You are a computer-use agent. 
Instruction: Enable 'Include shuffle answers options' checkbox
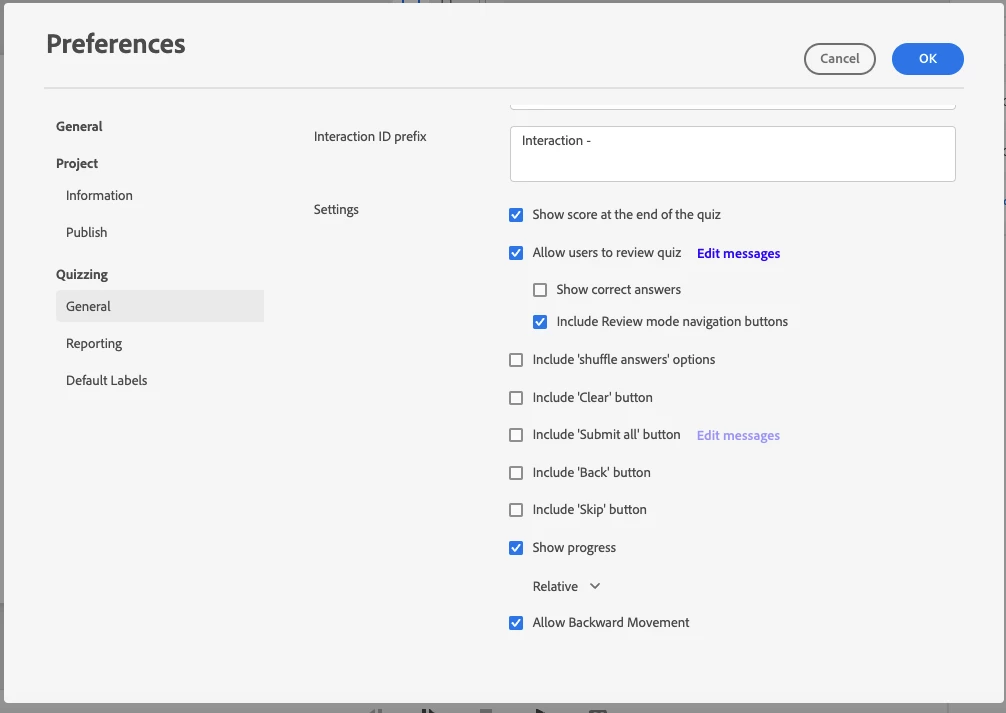click(516, 360)
